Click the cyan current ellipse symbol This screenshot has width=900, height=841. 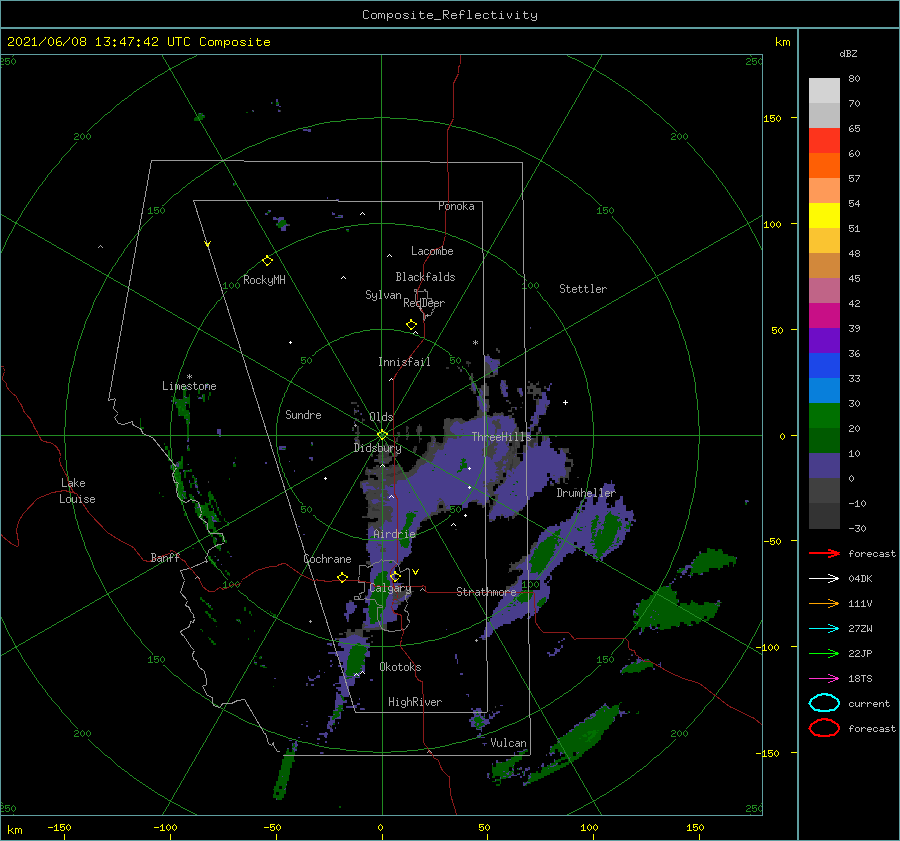[824, 703]
